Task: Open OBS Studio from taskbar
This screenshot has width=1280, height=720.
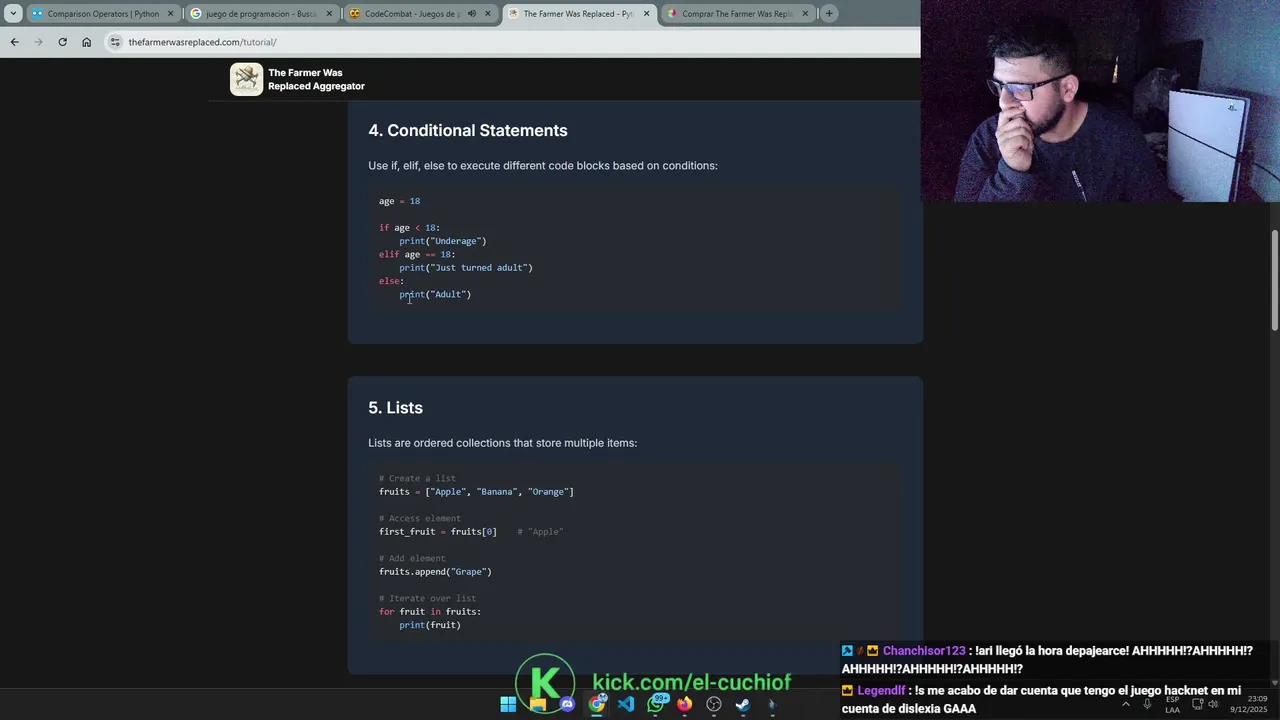Action: tap(714, 704)
